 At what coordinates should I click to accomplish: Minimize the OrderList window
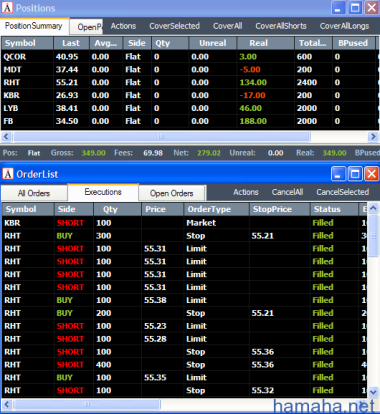[338, 174]
